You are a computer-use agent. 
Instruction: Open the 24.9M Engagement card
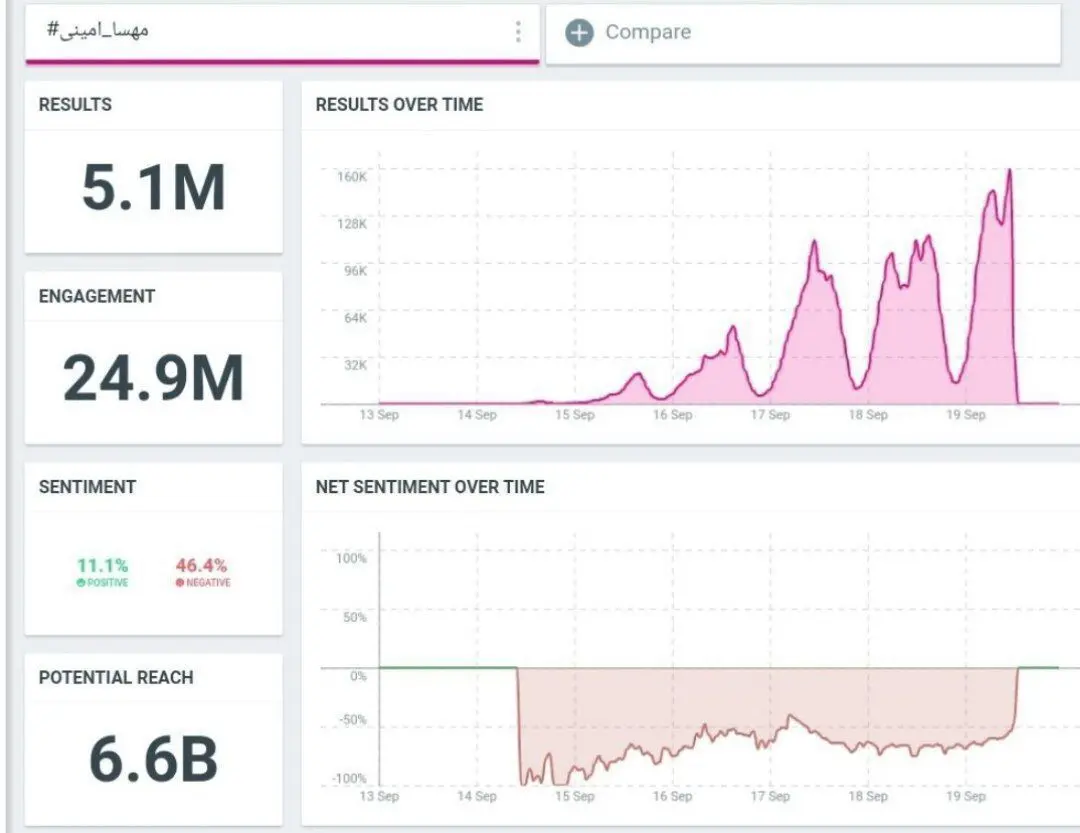pyautogui.click(x=154, y=358)
